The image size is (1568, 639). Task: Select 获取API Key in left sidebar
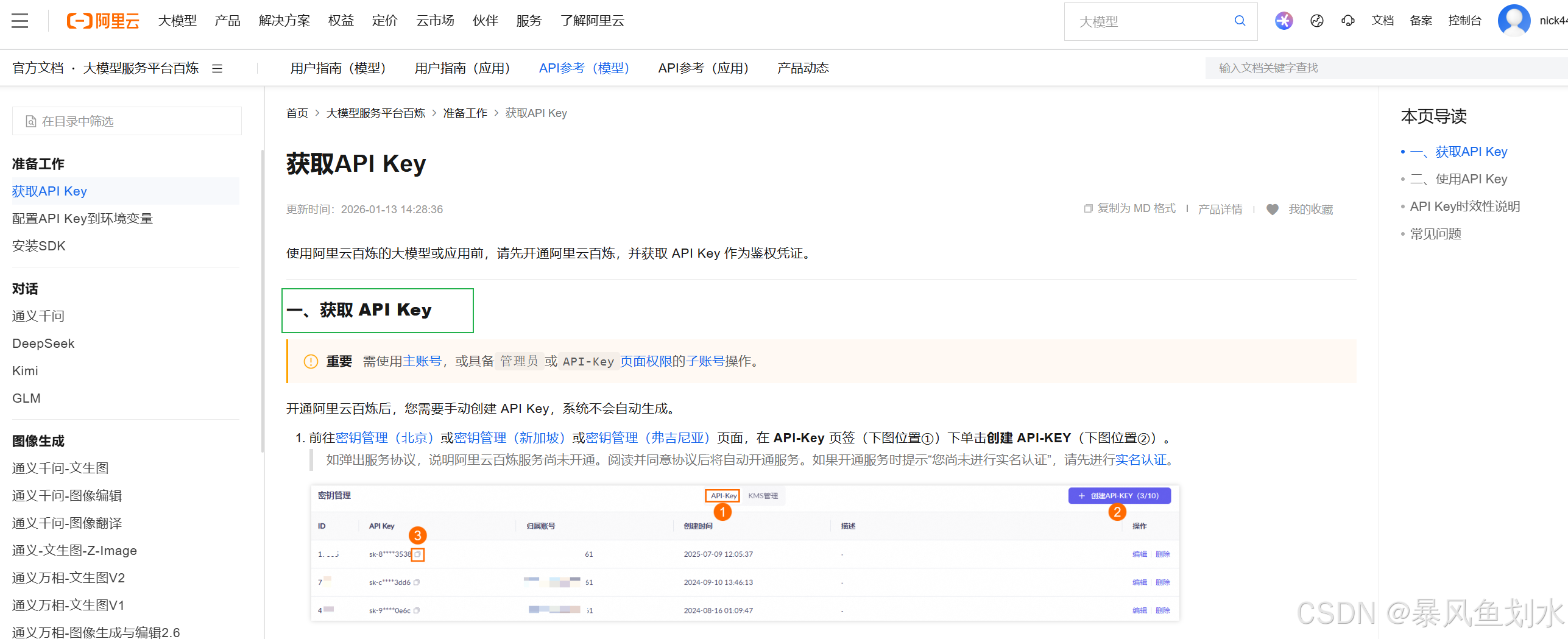pos(125,191)
